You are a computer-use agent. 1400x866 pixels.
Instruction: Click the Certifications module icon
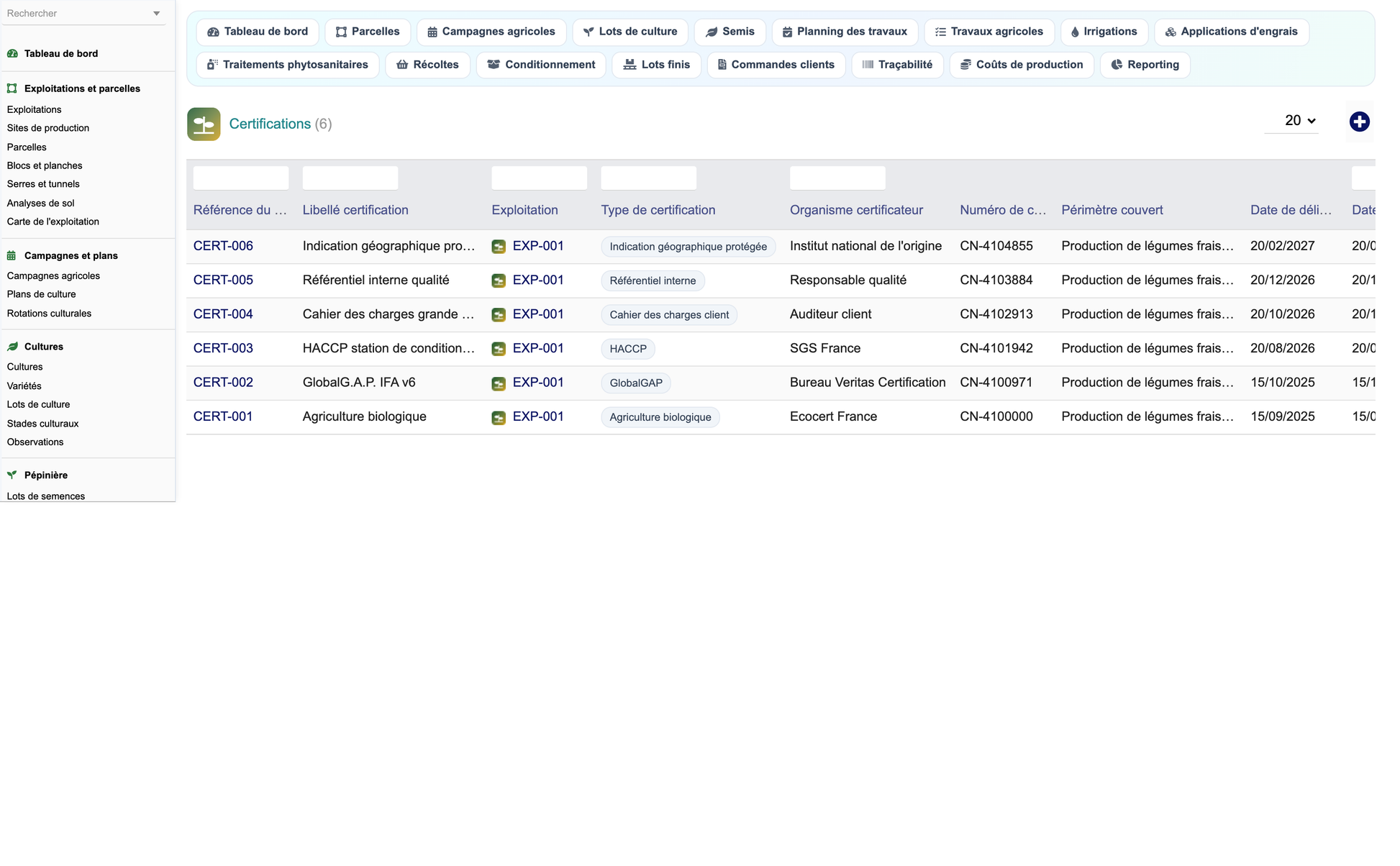pos(204,124)
